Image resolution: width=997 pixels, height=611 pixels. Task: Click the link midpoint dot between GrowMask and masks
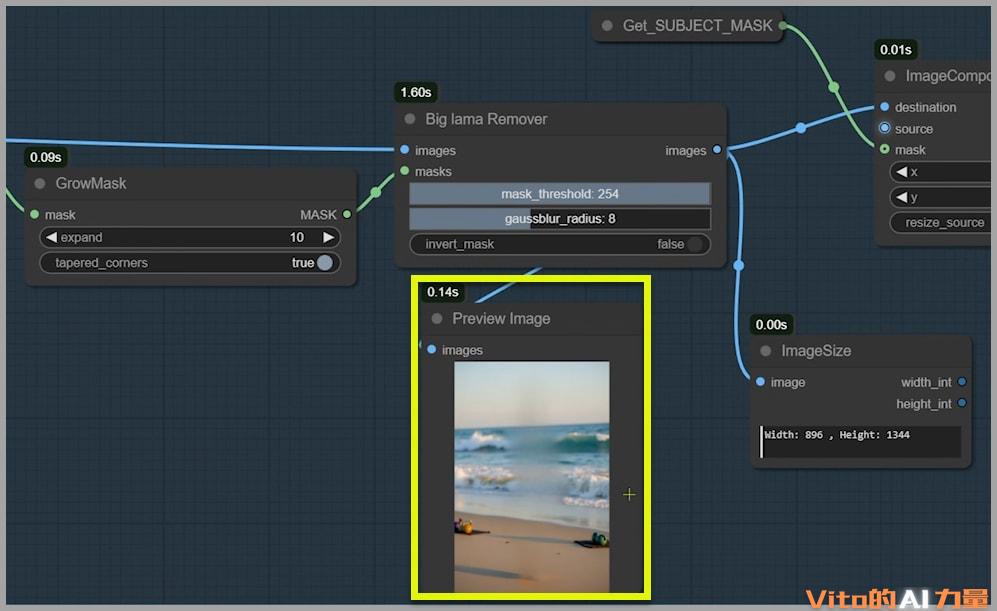click(376, 192)
